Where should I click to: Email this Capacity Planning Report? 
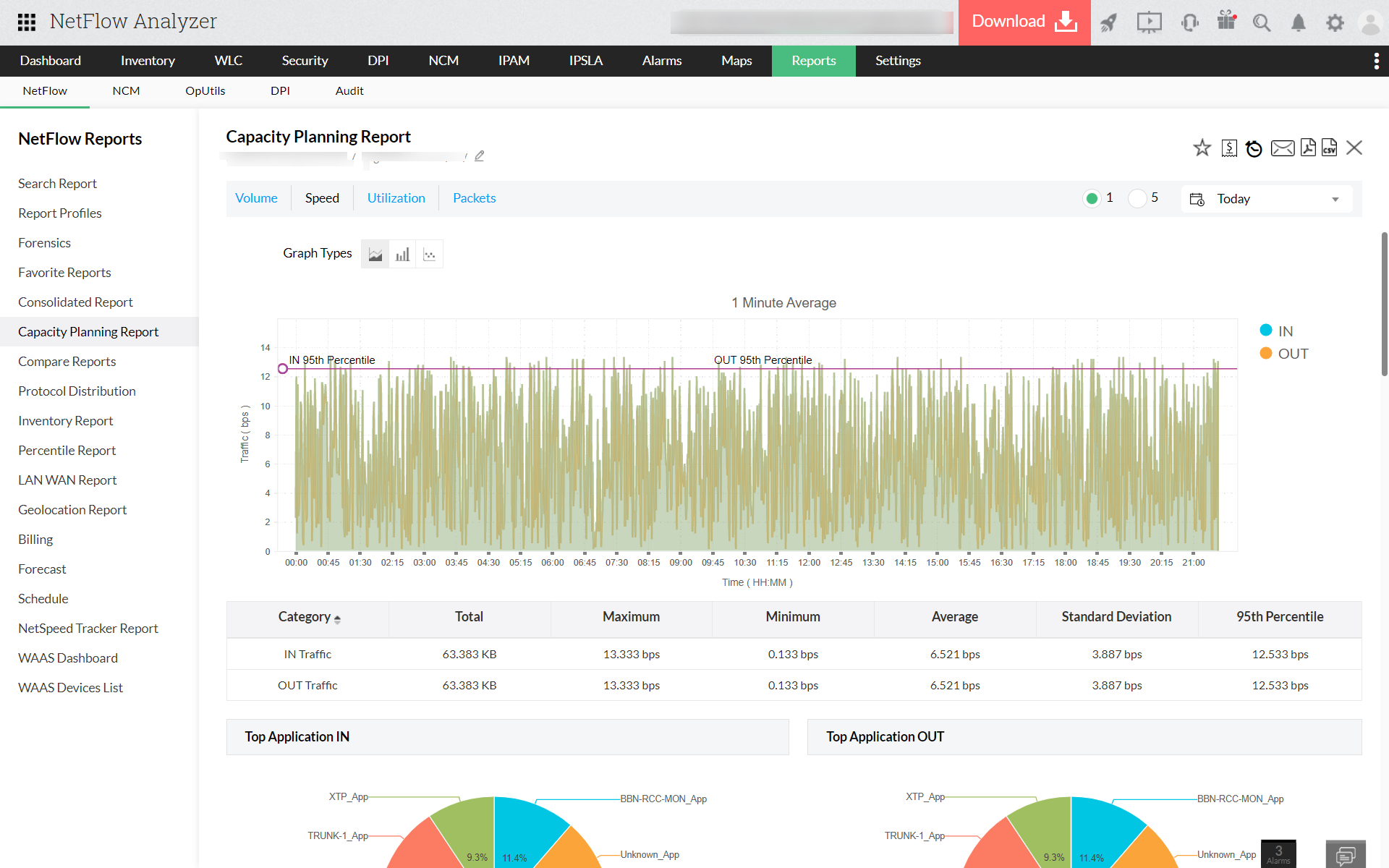click(x=1282, y=148)
